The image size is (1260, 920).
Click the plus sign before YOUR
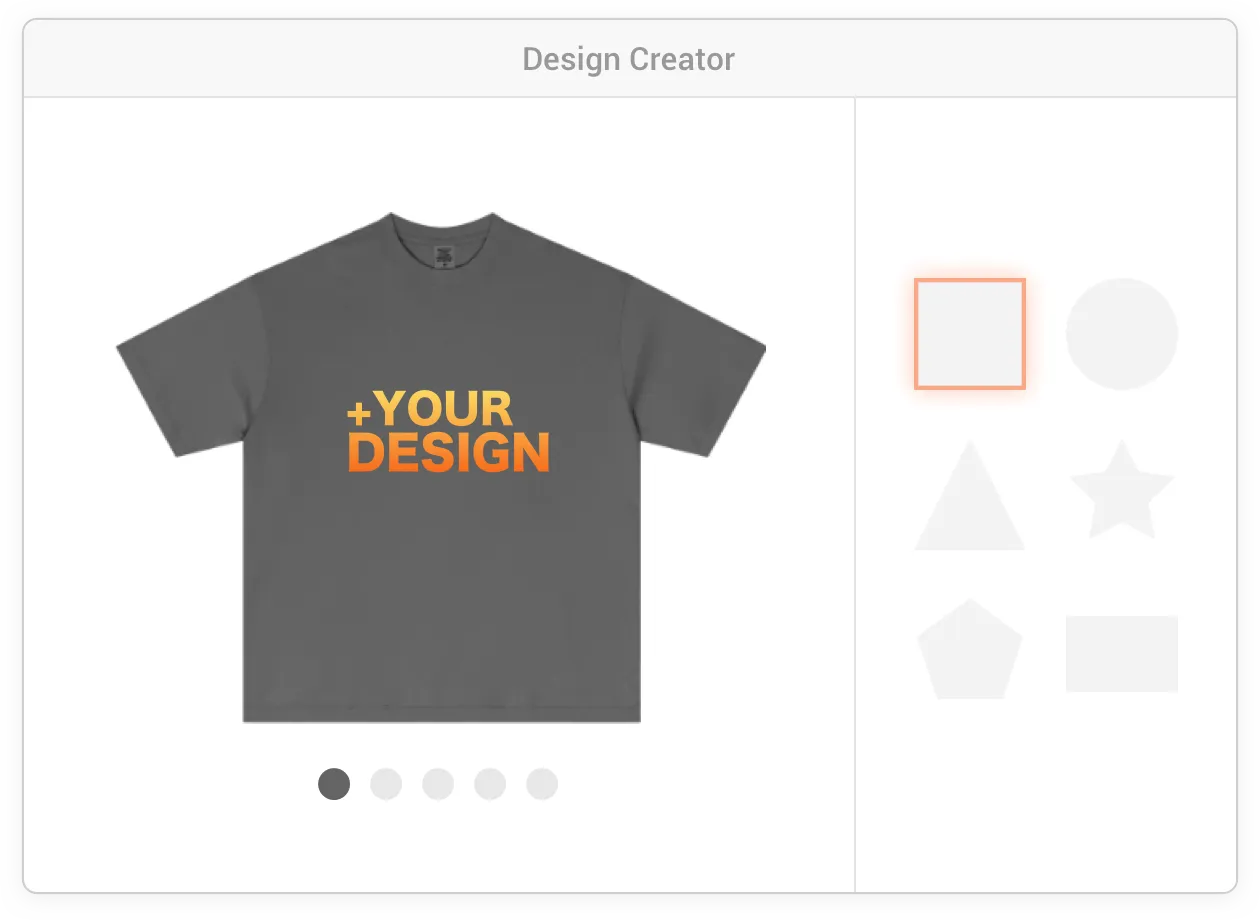point(358,413)
